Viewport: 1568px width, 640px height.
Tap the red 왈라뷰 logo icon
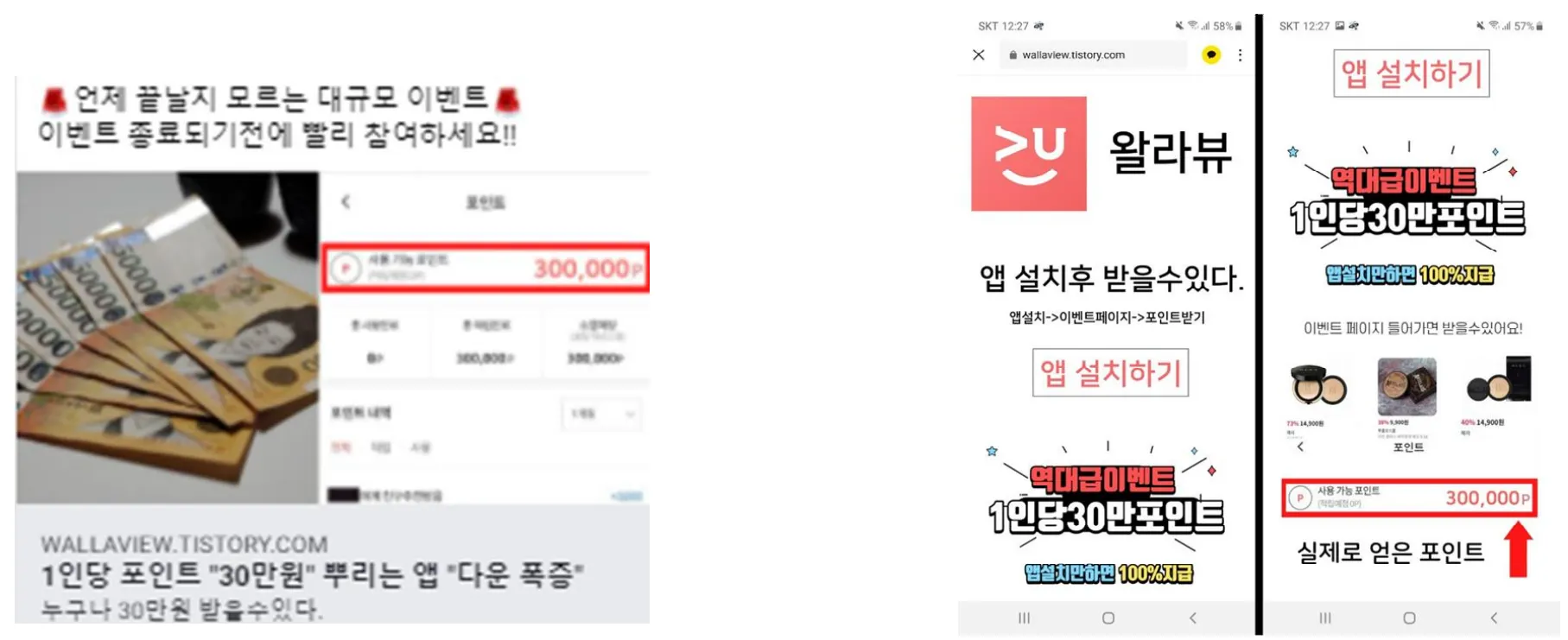click(1028, 153)
